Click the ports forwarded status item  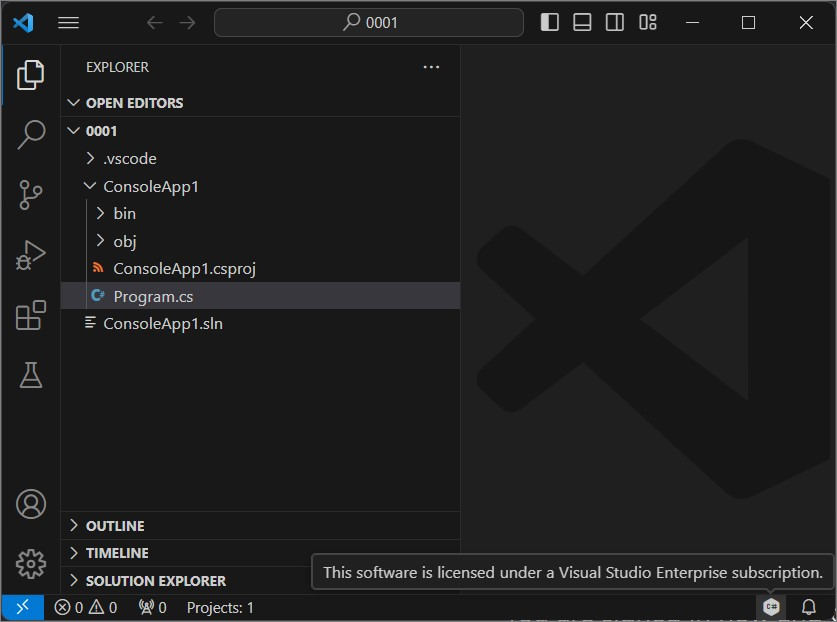[x=153, y=608]
